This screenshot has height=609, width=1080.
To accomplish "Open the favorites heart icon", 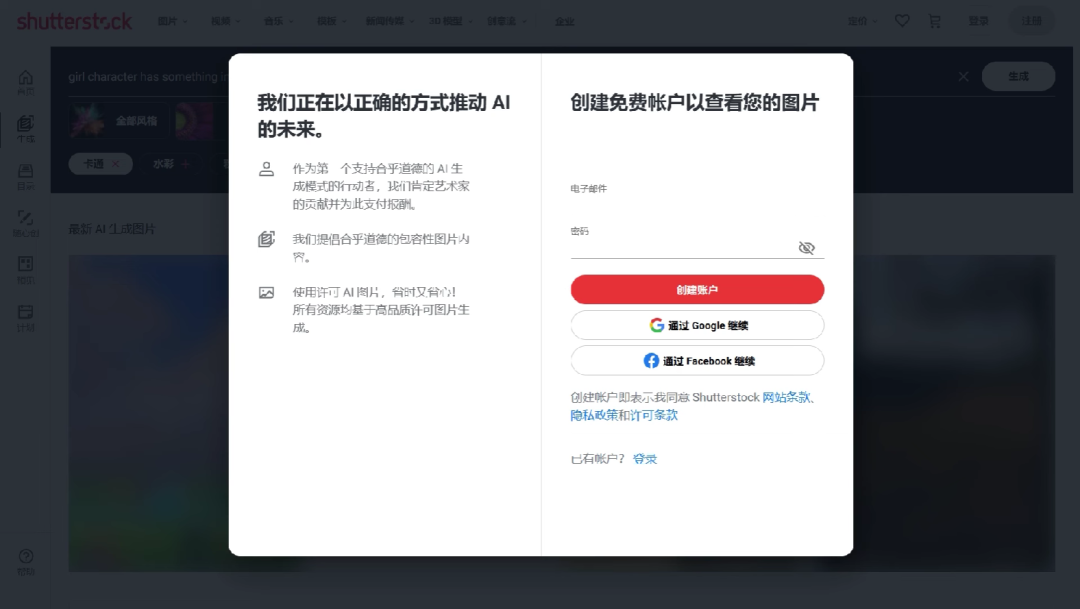I will click(902, 20).
